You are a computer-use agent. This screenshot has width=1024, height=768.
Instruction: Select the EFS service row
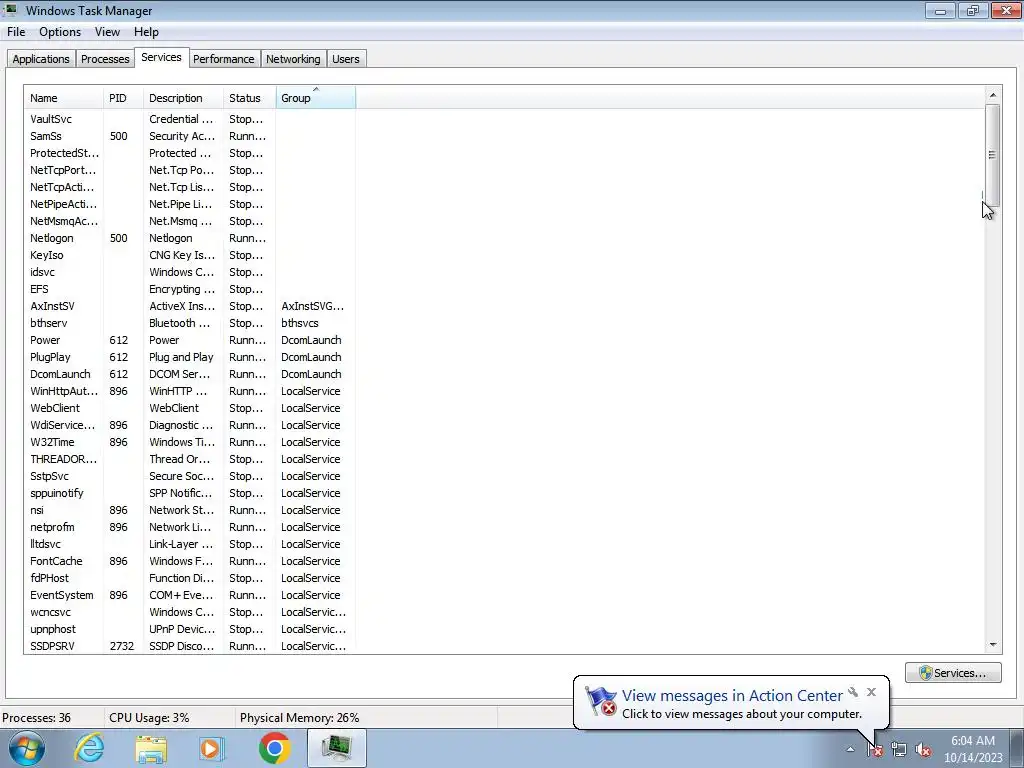click(x=189, y=289)
